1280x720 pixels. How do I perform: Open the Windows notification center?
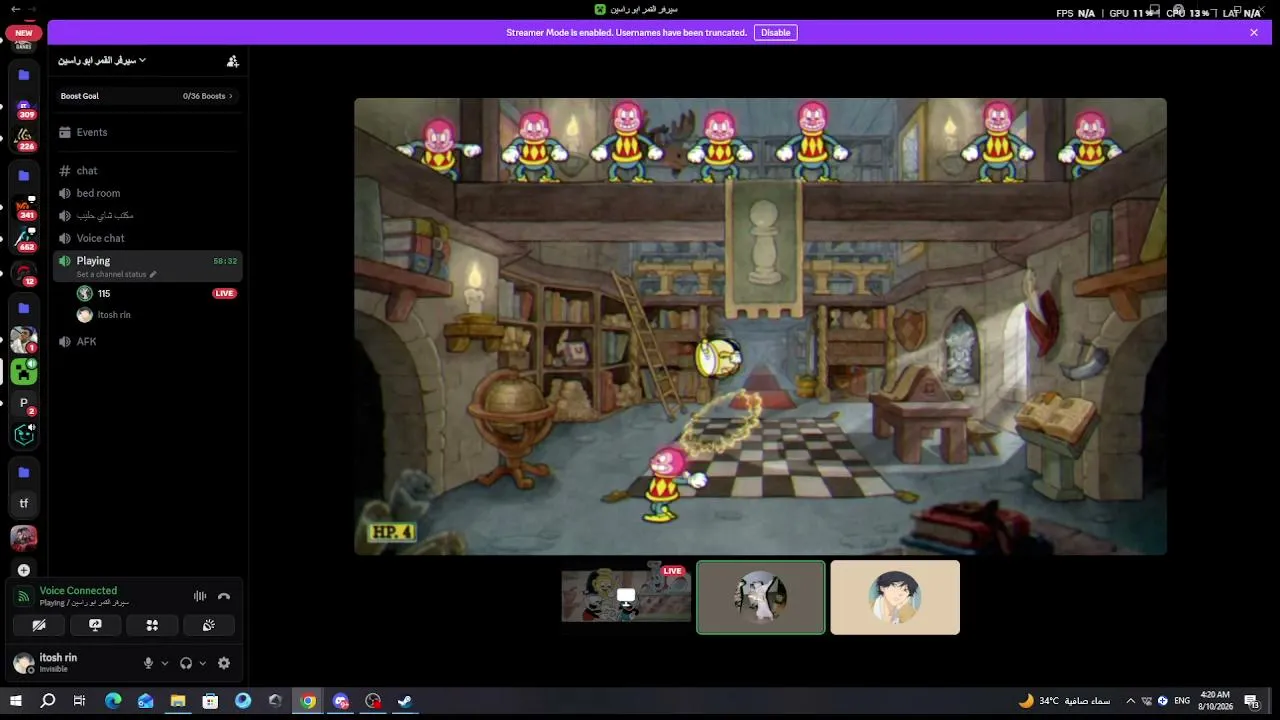click(x=1252, y=701)
